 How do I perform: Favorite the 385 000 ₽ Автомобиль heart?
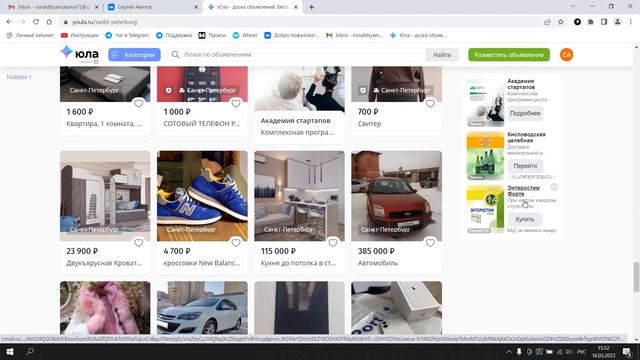point(430,243)
